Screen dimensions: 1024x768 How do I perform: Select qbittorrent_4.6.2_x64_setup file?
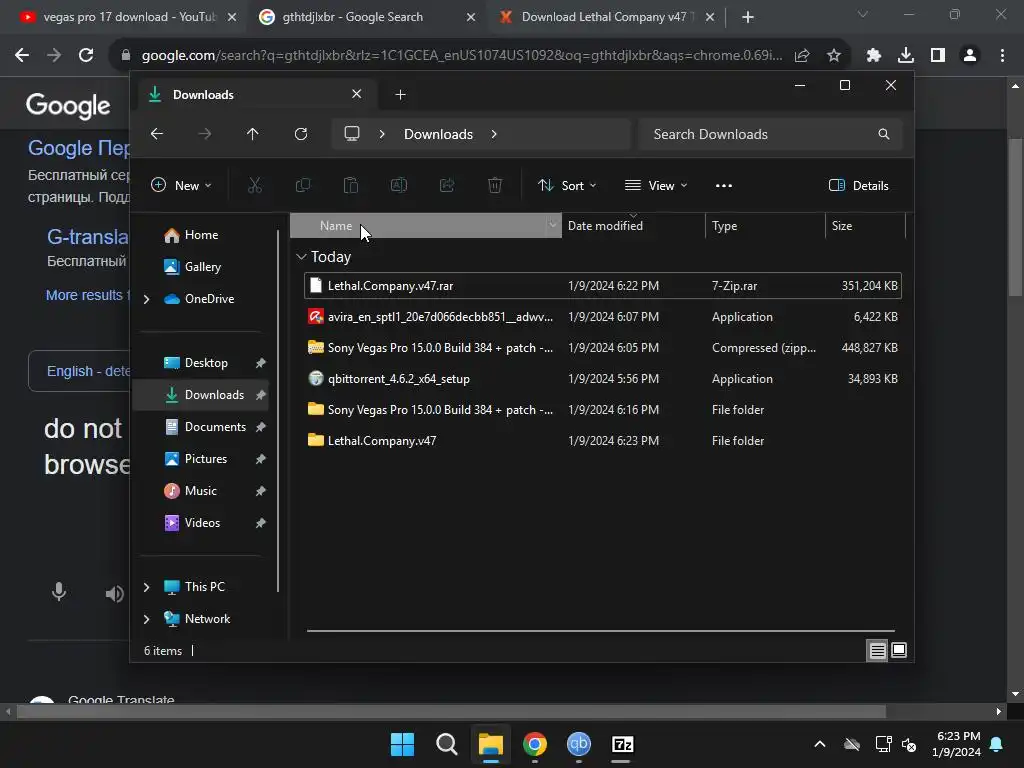603,379
